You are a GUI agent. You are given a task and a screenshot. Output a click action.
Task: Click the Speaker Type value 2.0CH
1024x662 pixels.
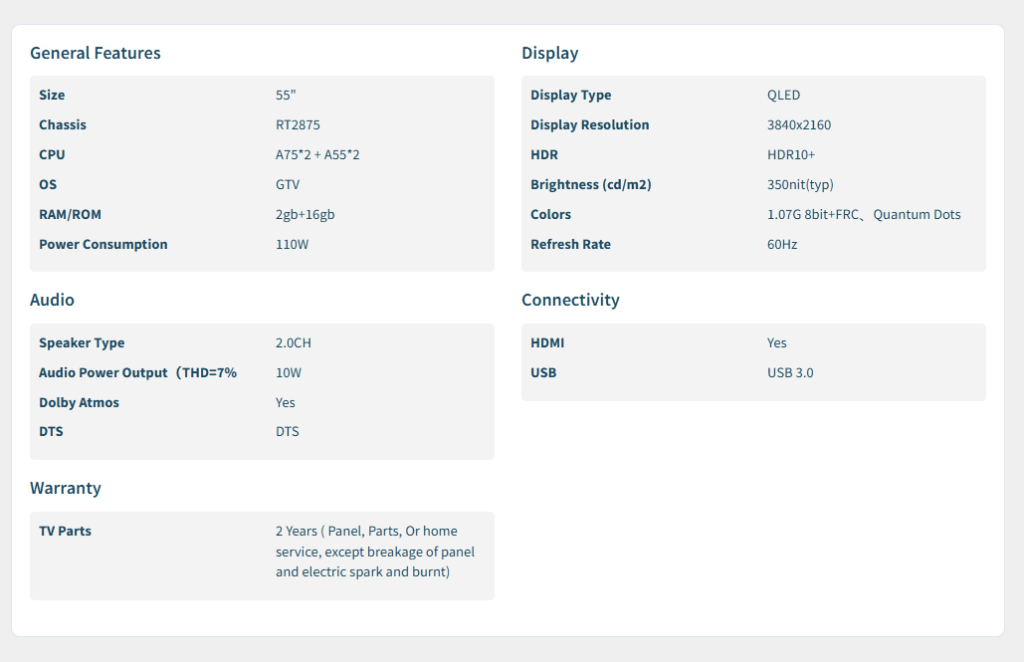pyautogui.click(x=293, y=343)
